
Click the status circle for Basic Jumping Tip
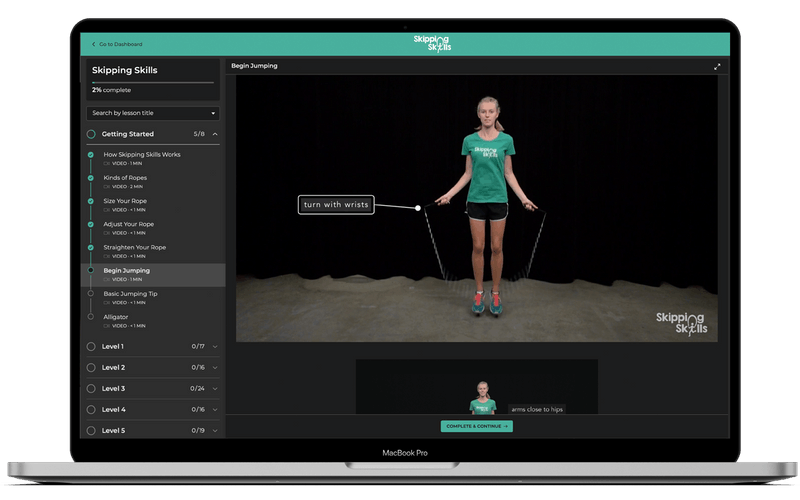(x=90, y=293)
